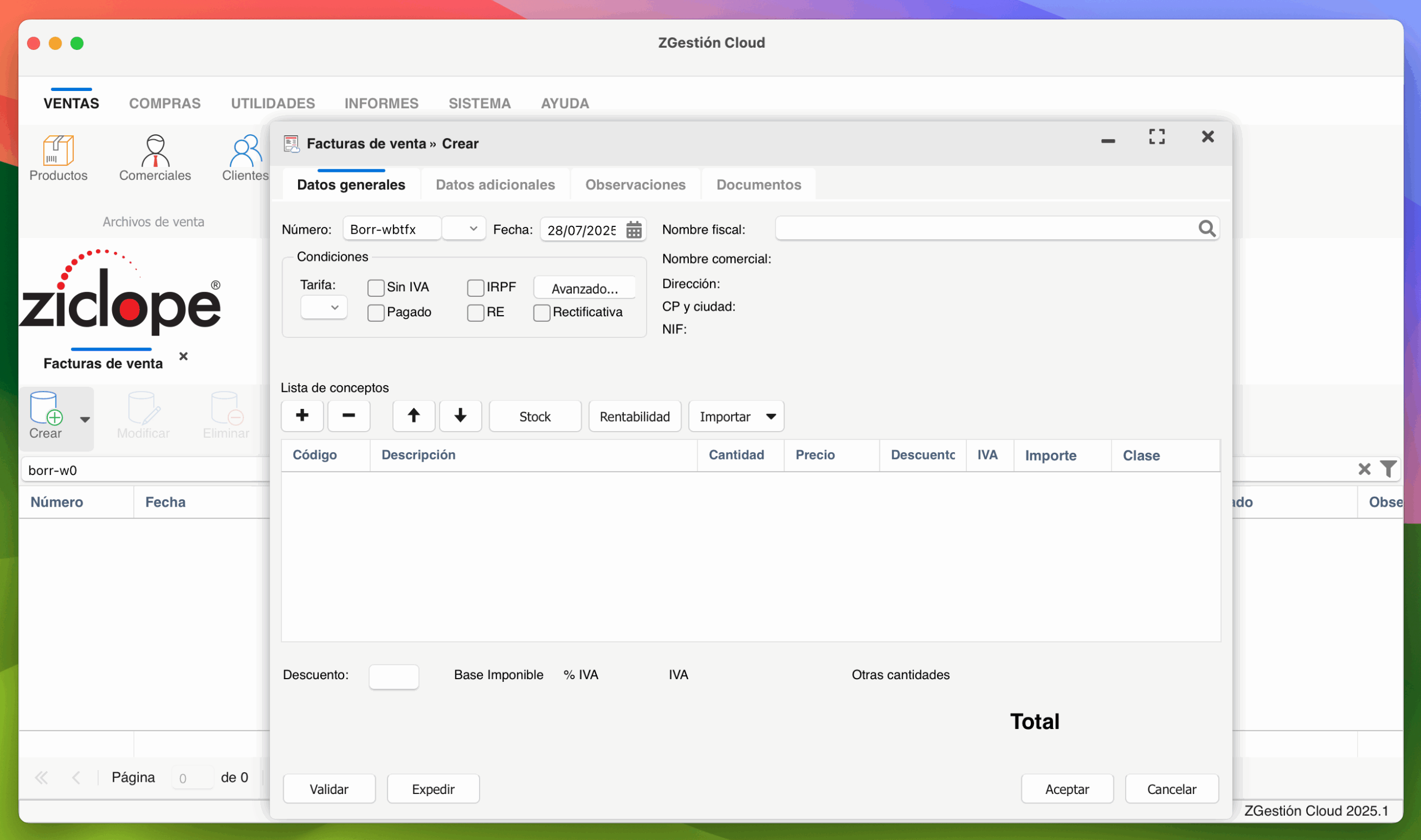This screenshot has height=840, width=1421.
Task: Clear the list search with X icon
Action: tap(1364, 469)
